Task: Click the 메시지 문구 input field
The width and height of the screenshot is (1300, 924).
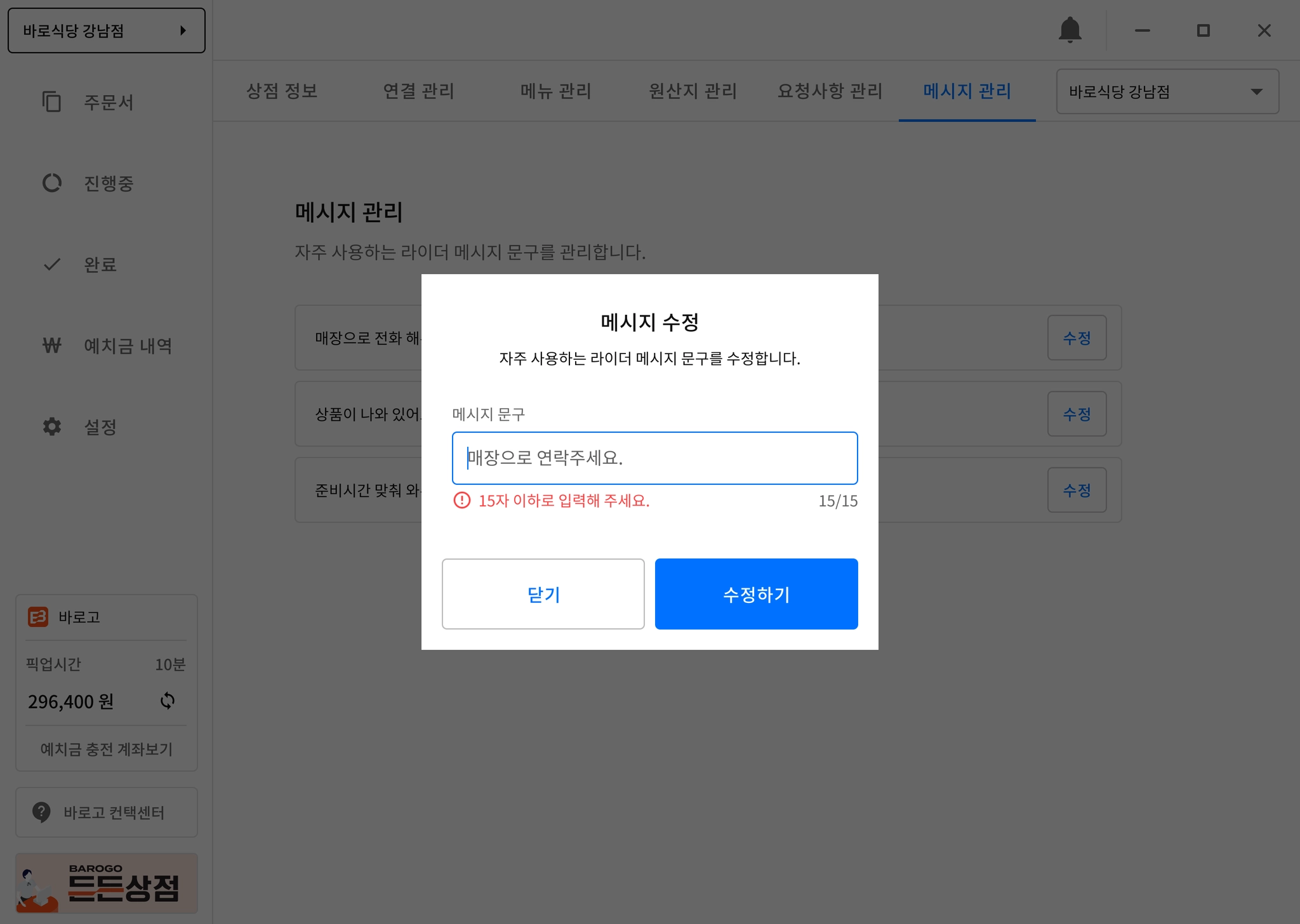Action: click(x=654, y=458)
